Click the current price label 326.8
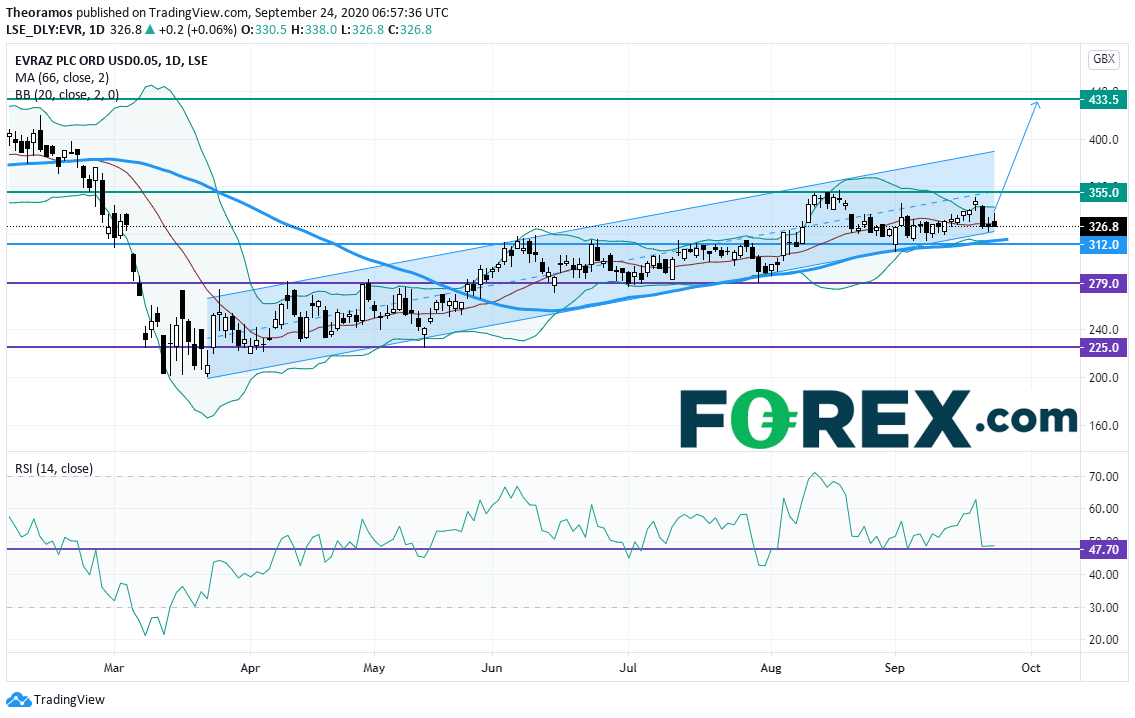 tap(1104, 227)
